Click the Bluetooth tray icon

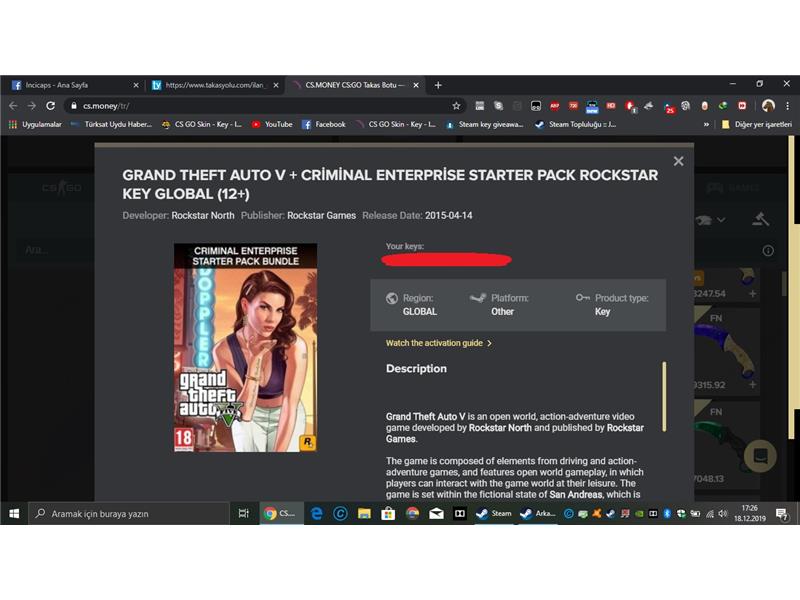tap(667, 514)
